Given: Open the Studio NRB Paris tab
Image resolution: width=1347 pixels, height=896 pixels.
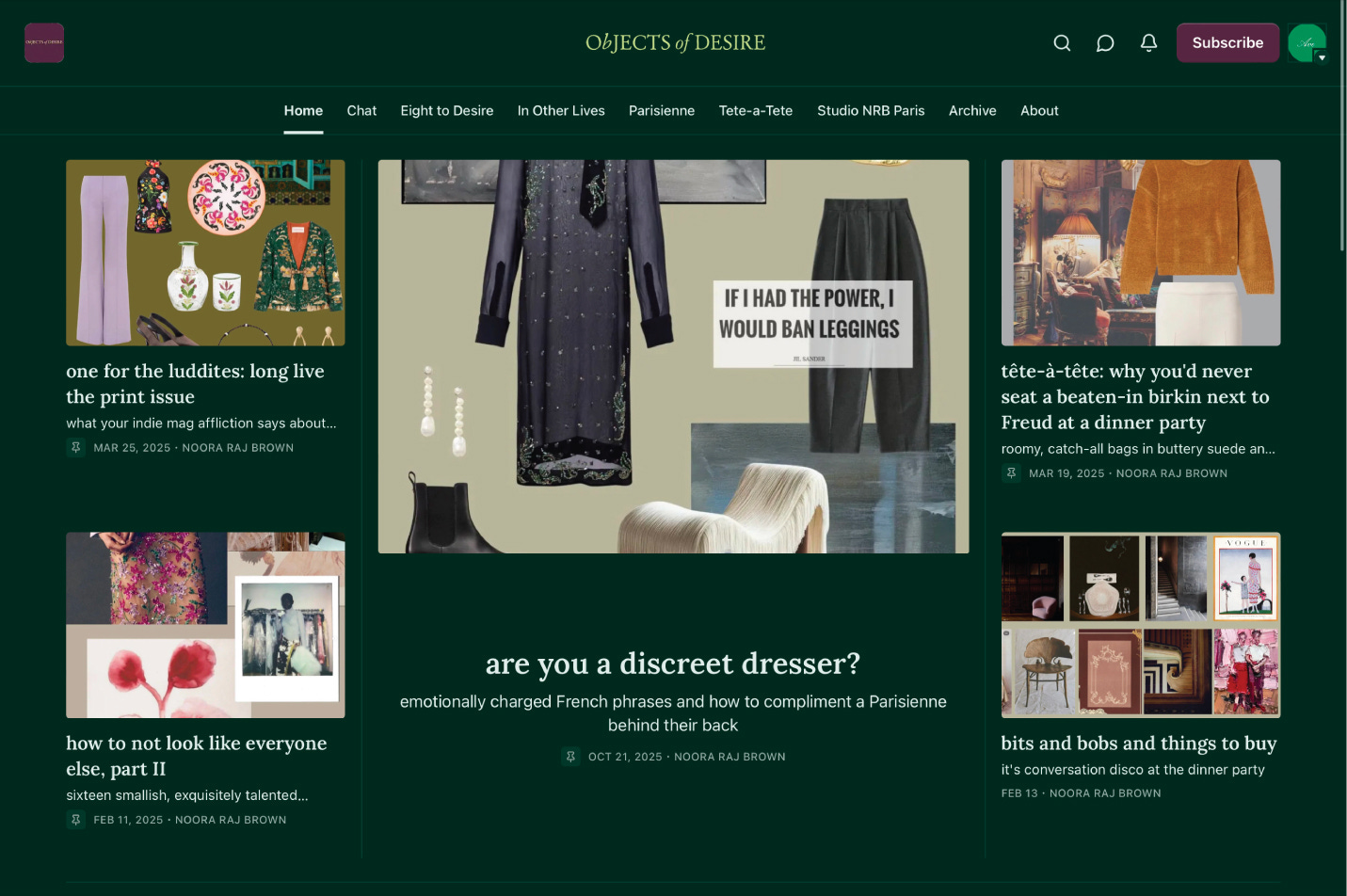Looking at the screenshot, I should pyautogui.click(x=871, y=111).
